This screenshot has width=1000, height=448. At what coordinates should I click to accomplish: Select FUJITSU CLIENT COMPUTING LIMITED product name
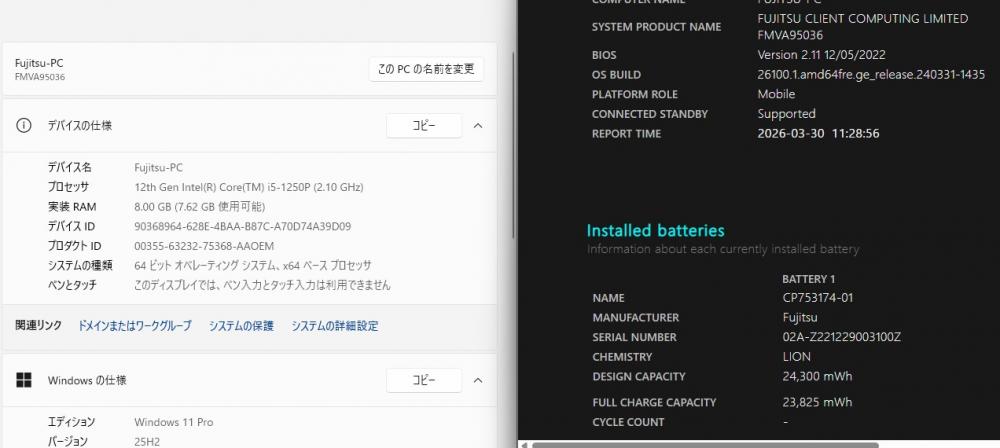pyautogui.click(x=862, y=19)
